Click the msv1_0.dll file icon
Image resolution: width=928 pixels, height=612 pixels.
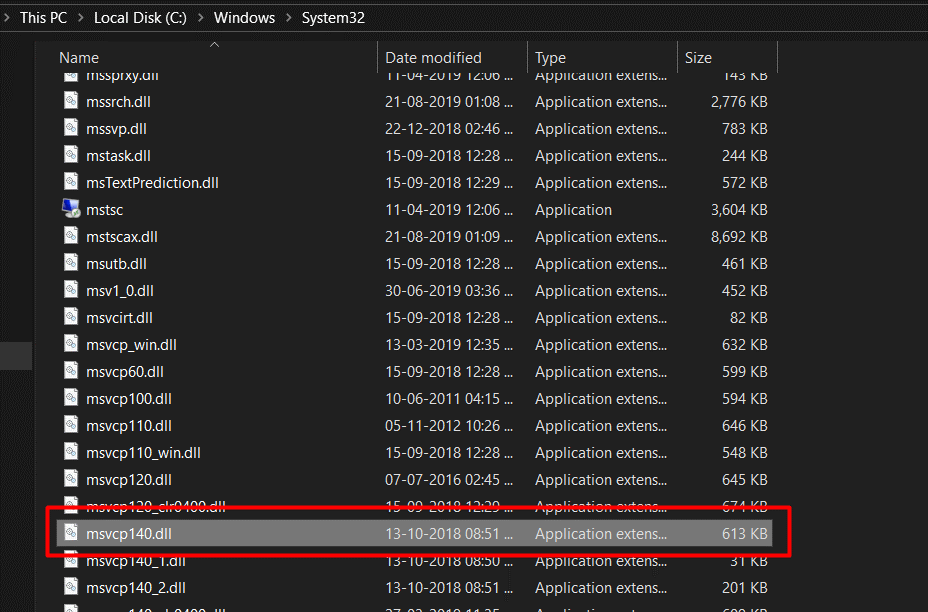pos(71,290)
